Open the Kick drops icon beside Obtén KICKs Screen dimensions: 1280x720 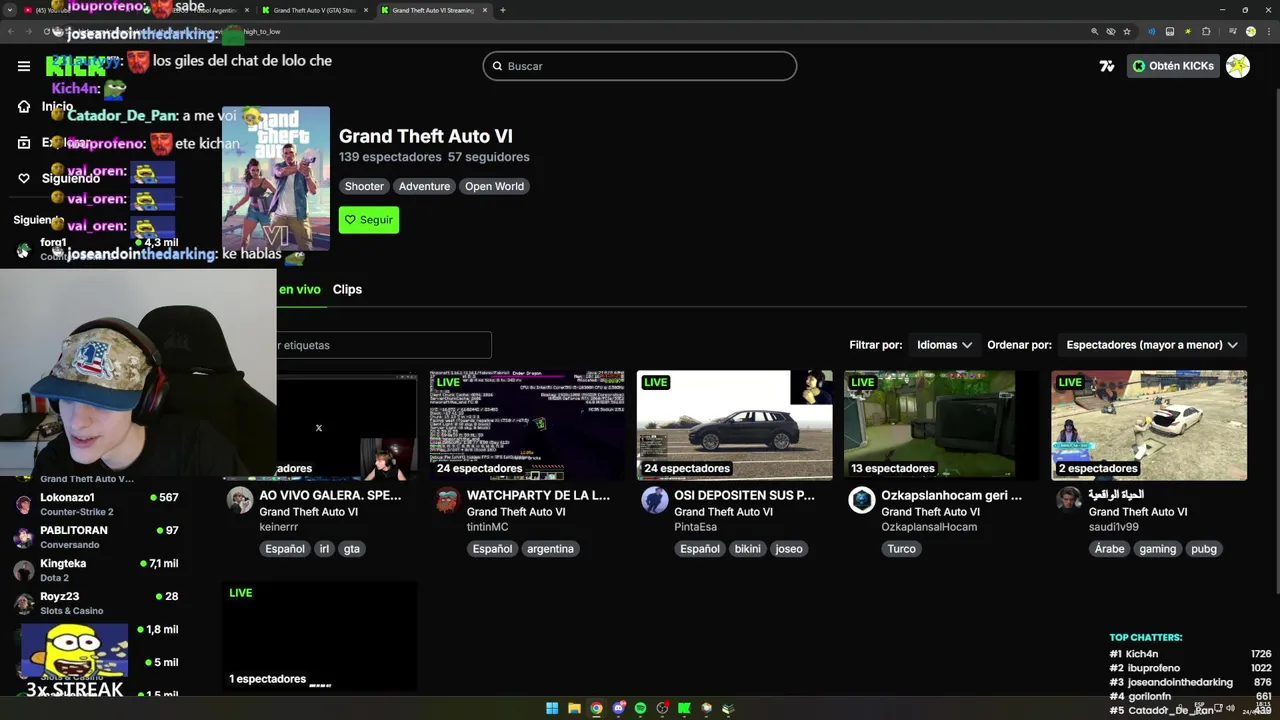[1106, 66]
